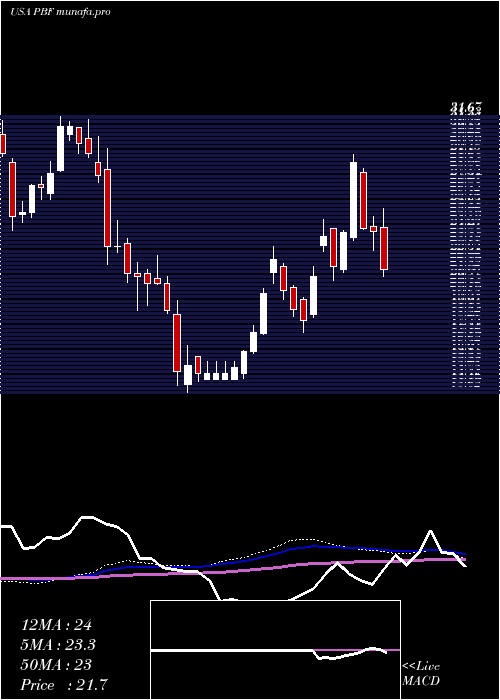
Task: Select the 5MA : 23.3 readout
Action: (x=58, y=645)
